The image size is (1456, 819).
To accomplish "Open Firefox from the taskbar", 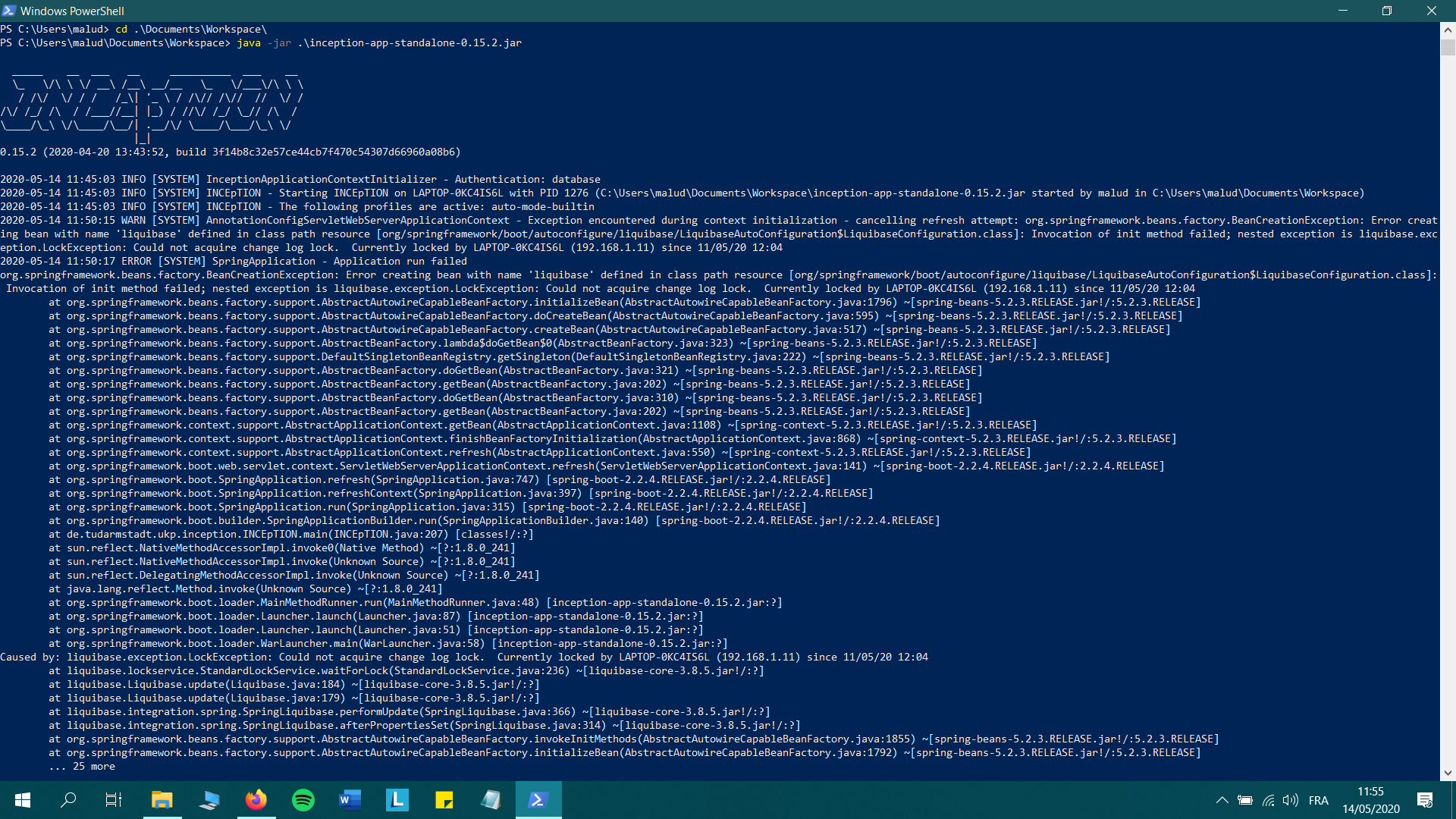I will tap(256, 800).
